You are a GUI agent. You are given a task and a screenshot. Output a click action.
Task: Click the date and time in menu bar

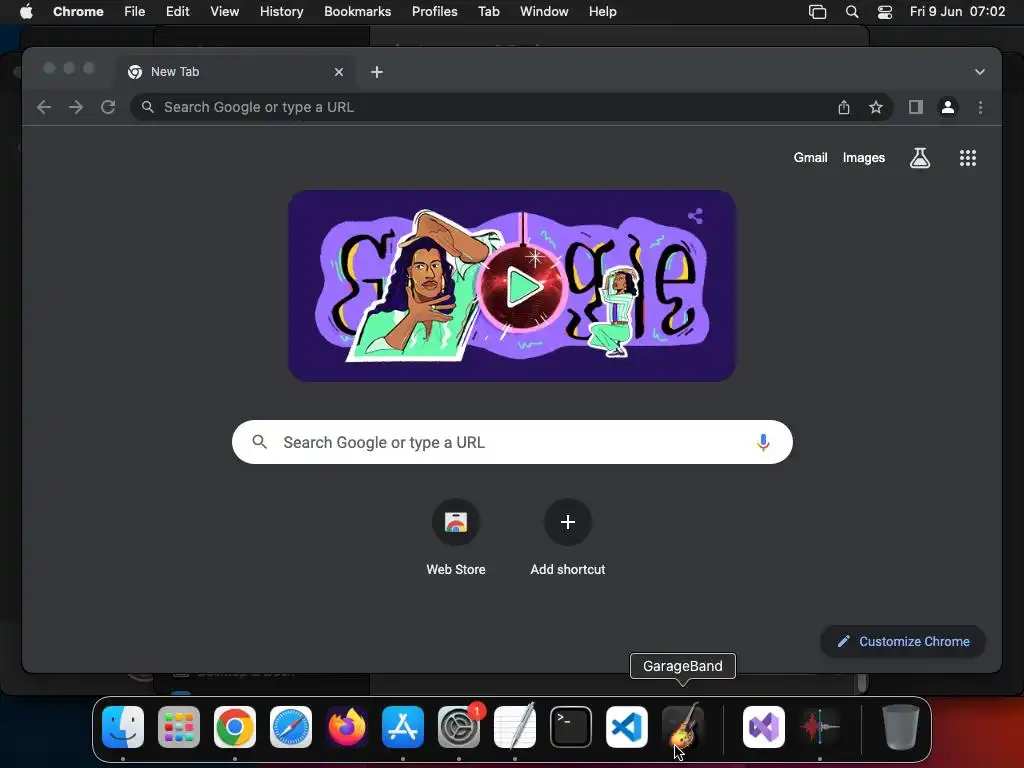coord(957,12)
